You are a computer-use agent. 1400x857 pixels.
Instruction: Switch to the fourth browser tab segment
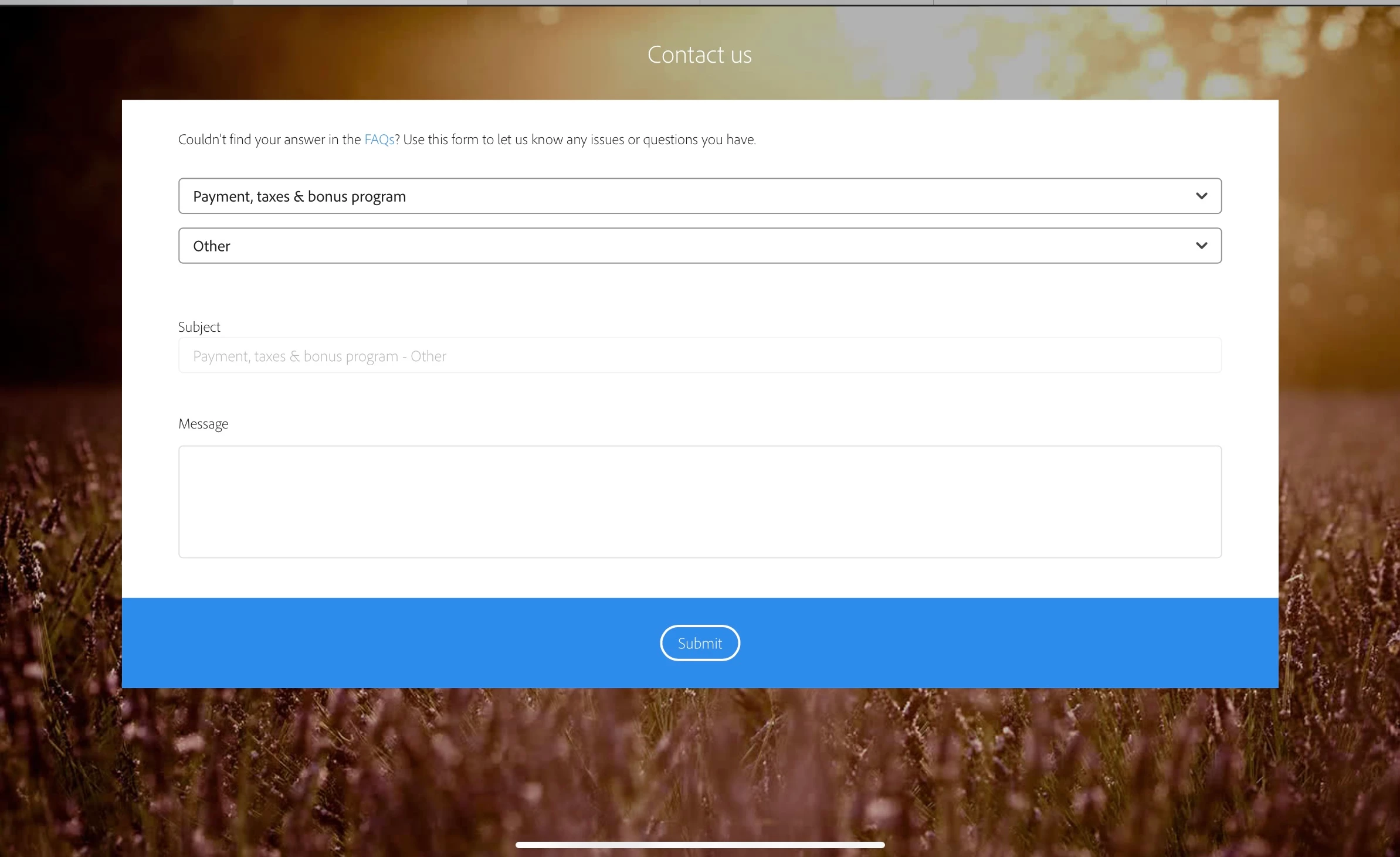coord(816,2)
